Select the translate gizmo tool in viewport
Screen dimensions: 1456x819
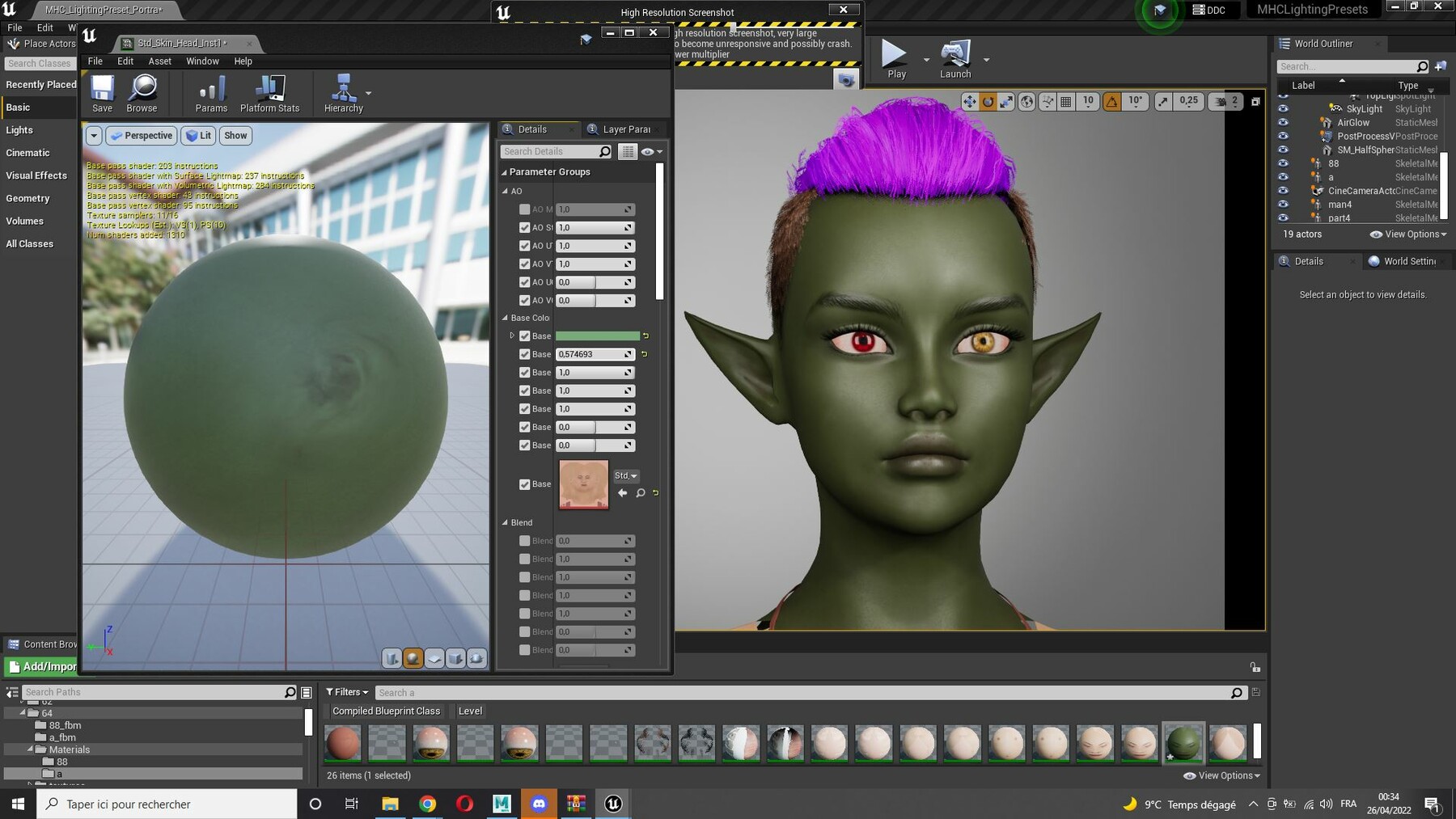coord(969,101)
